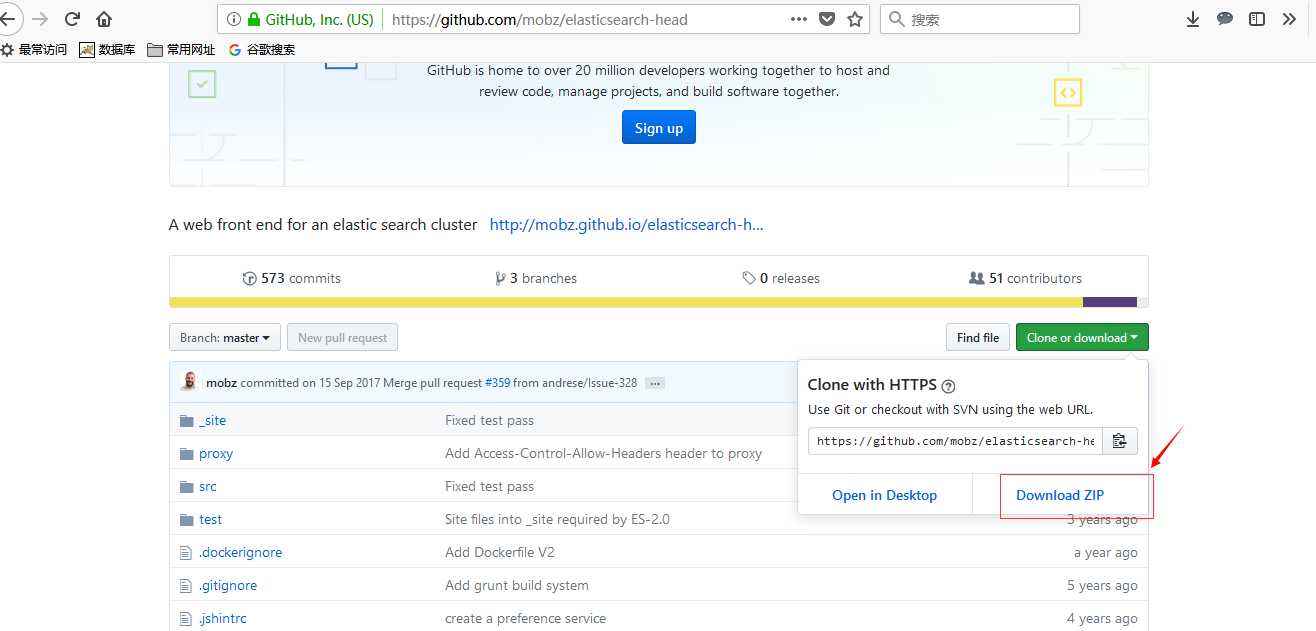Open the page actions three-dot menu
The width and height of the screenshot is (1316, 631).
point(798,19)
